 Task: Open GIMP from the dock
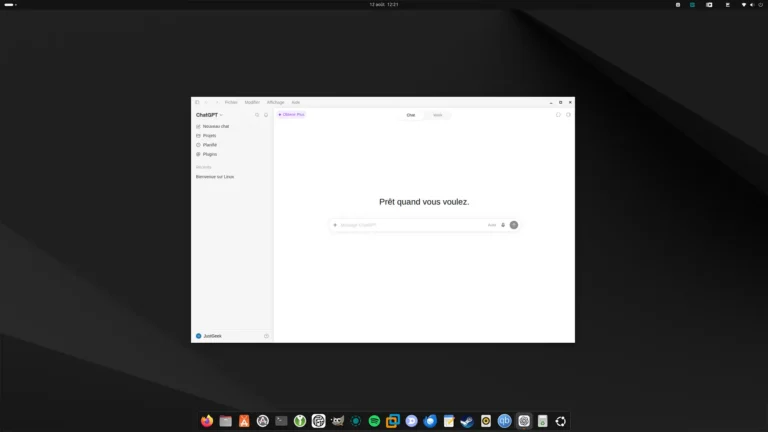click(x=337, y=421)
